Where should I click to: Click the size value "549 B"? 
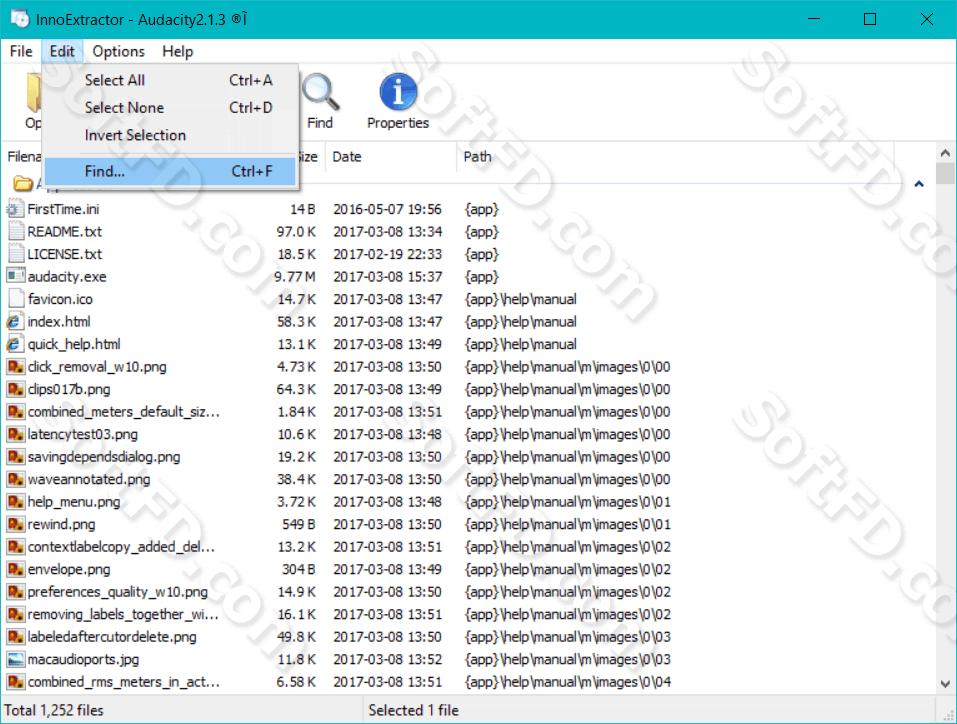(x=298, y=524)
